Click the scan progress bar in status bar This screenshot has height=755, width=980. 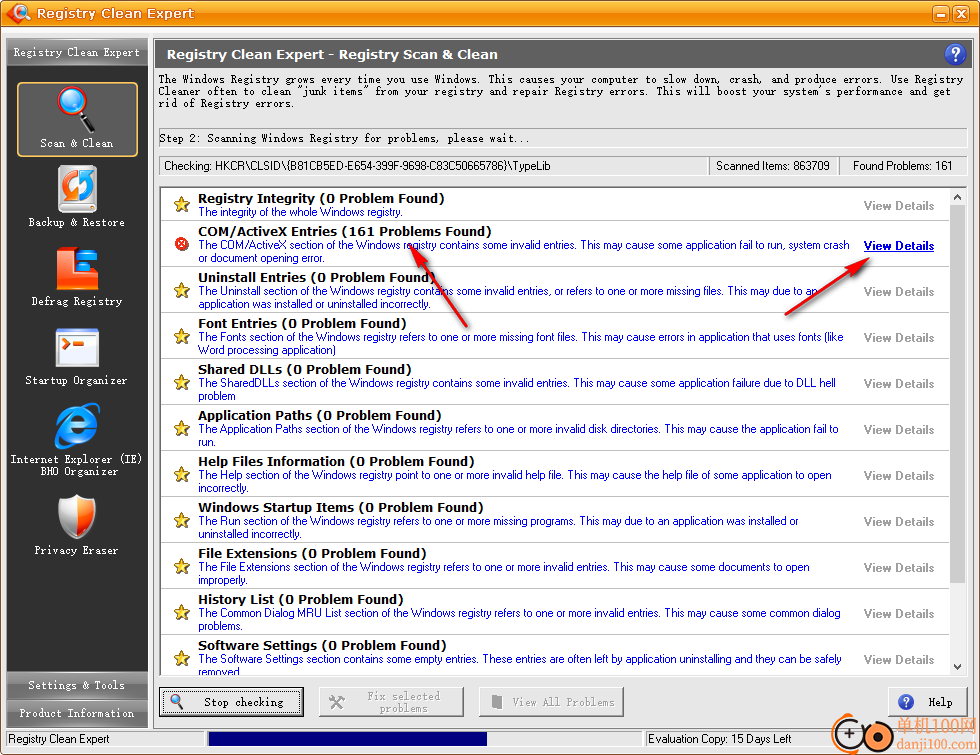[424, 739]
